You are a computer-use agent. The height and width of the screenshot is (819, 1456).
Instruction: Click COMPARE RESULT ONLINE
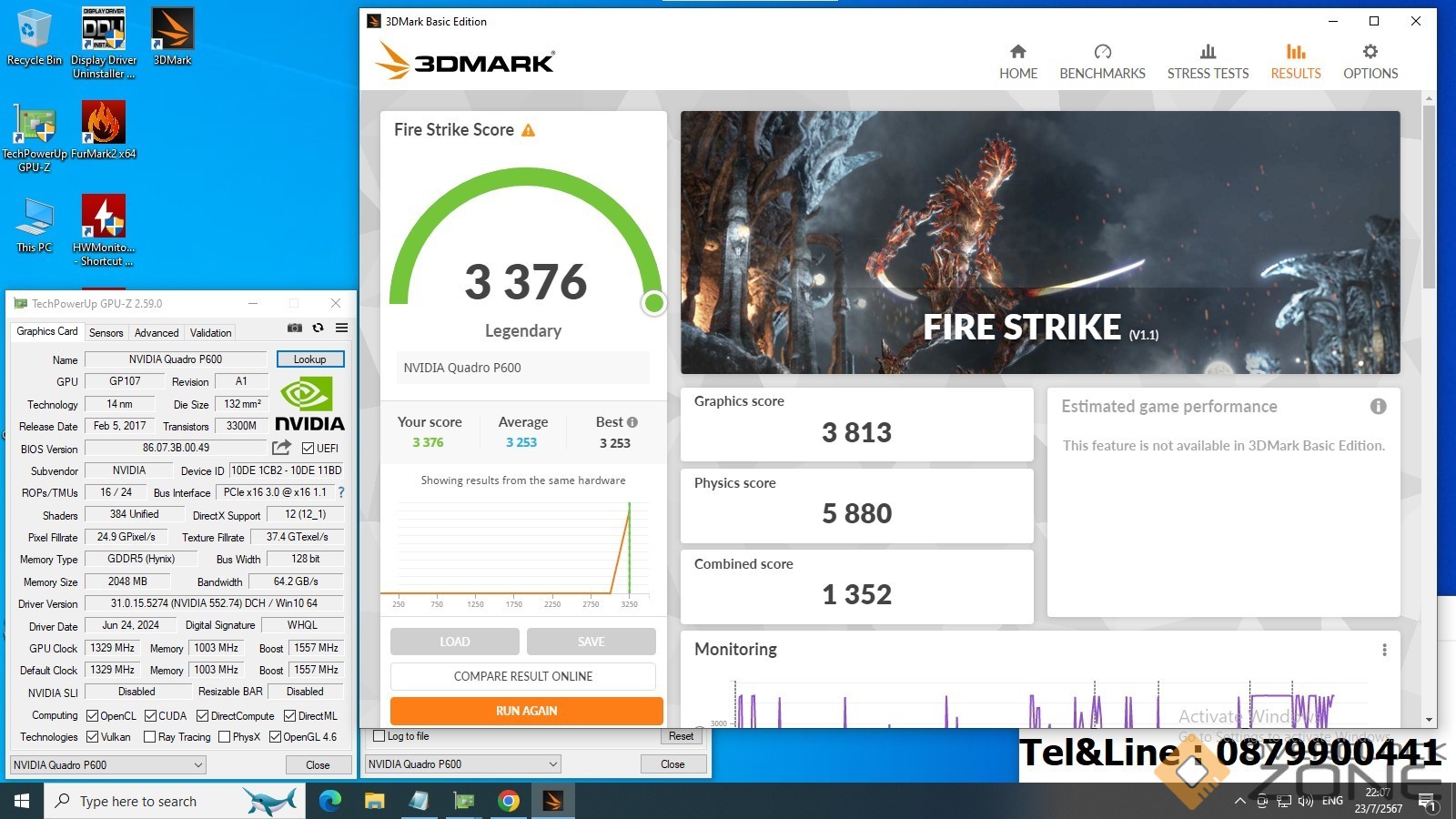[x=523, y=676]
